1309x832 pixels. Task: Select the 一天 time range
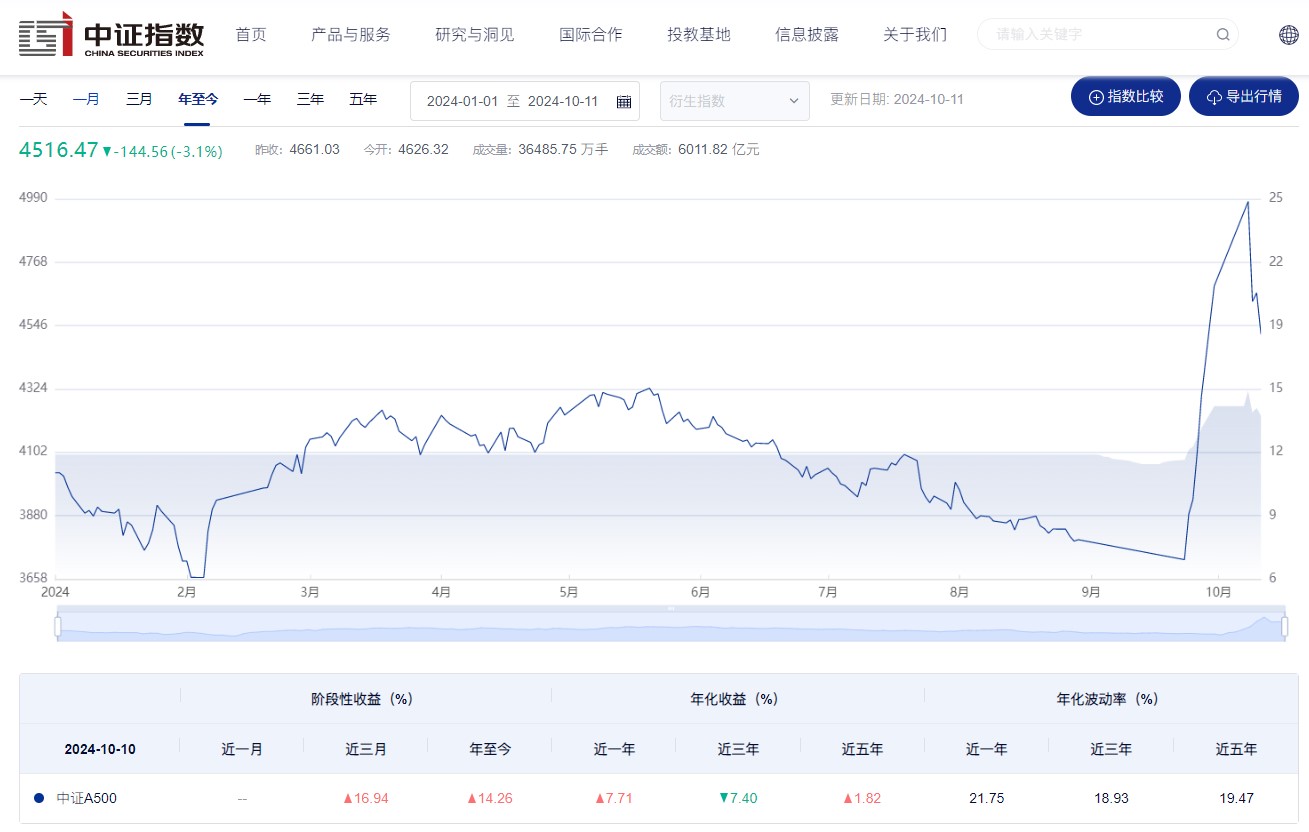pyautogui.click(x=33, y=99)
